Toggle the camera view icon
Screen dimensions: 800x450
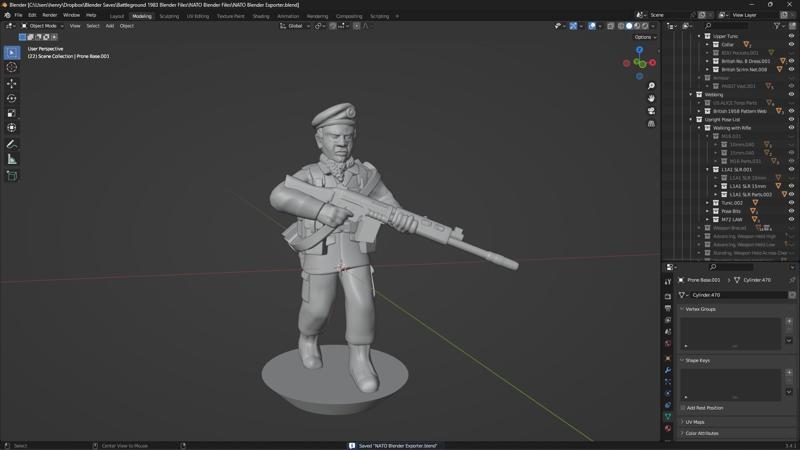click(x=651, y=111)
